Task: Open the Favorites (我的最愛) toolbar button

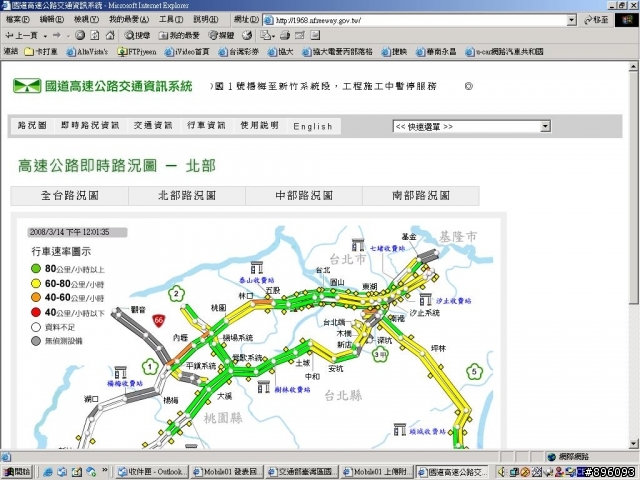Action: click(x=179, y=36)
